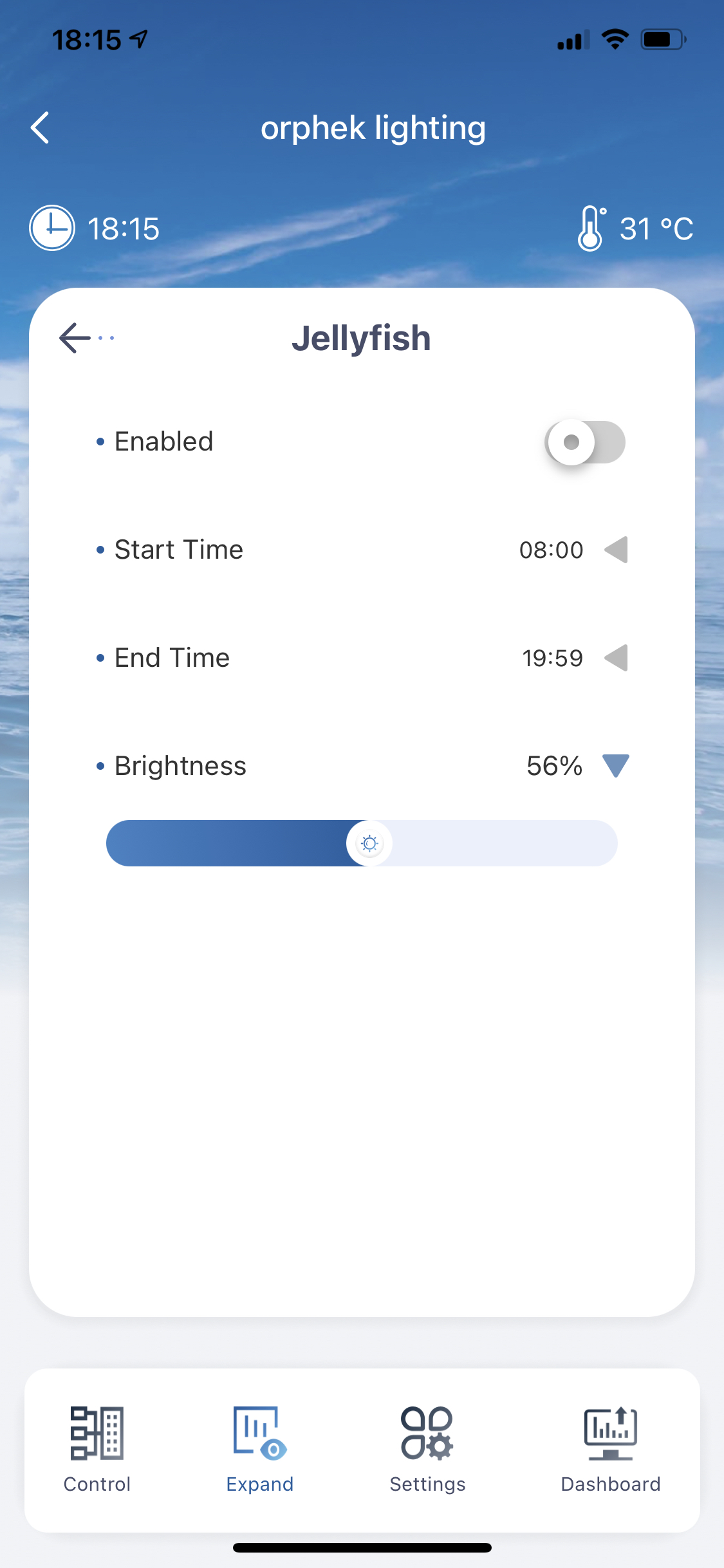Image resolution: width=724 pixels, height=1568 pixels.
Task: Expand the Start Time picker arrow
Action: [x=617, y=550]
